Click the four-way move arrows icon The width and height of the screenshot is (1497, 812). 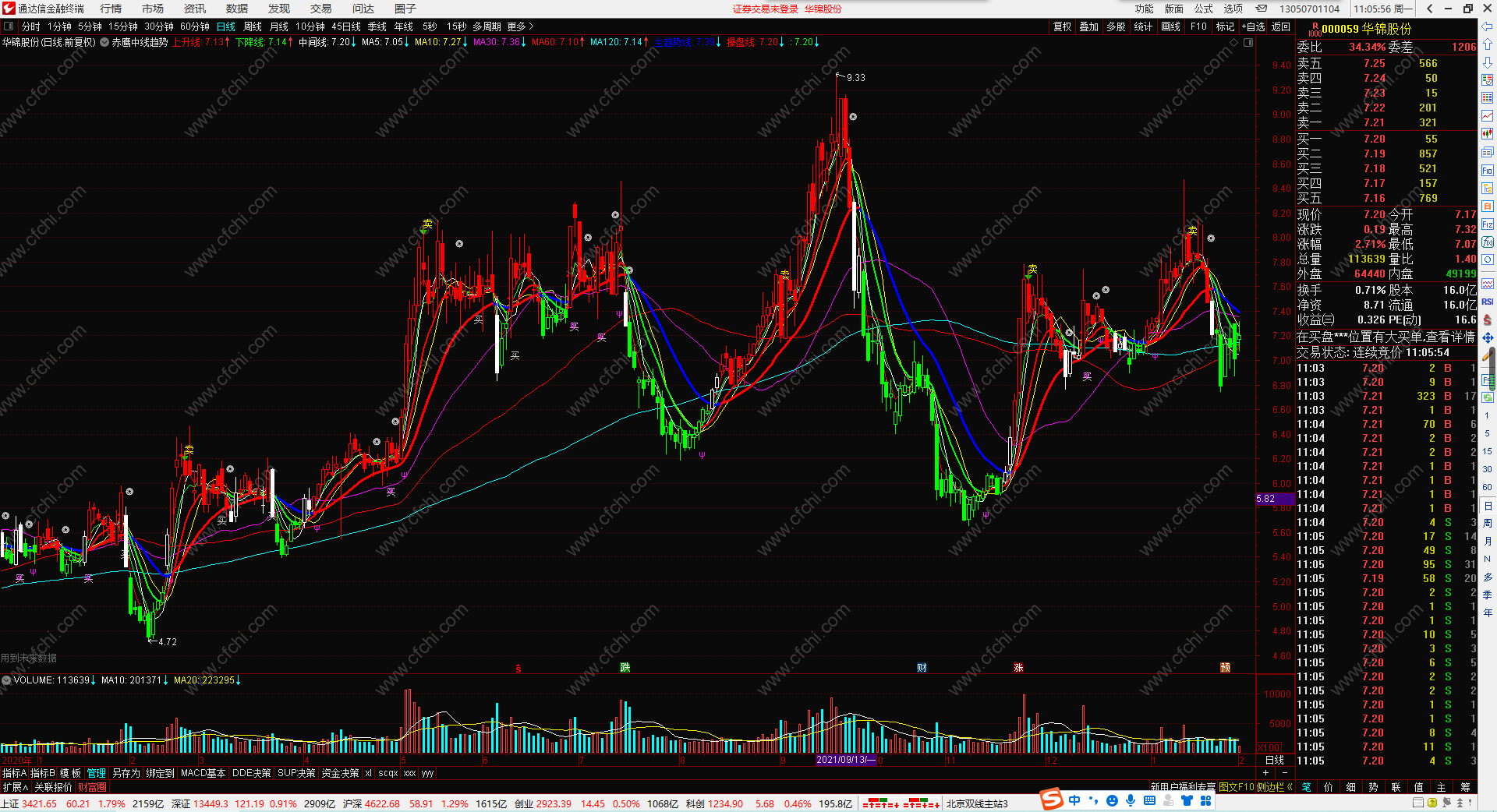1488,337
